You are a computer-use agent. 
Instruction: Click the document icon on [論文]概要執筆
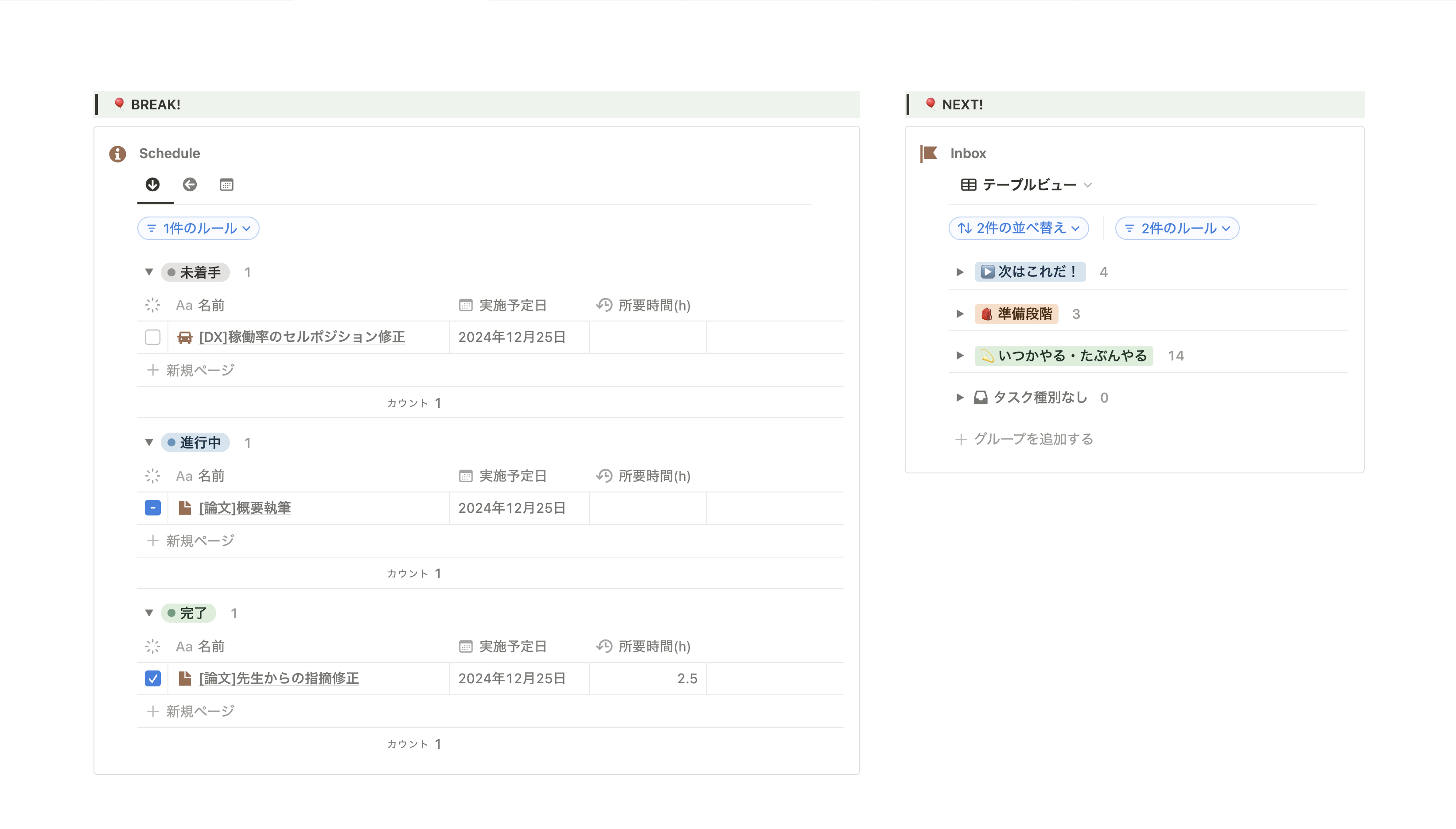pos(184,508)
